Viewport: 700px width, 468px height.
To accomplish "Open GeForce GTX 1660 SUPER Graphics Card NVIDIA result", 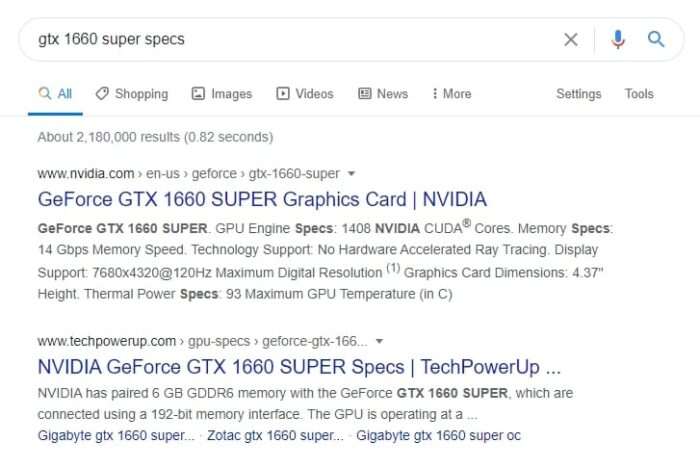I will click(x=262, y=199).
